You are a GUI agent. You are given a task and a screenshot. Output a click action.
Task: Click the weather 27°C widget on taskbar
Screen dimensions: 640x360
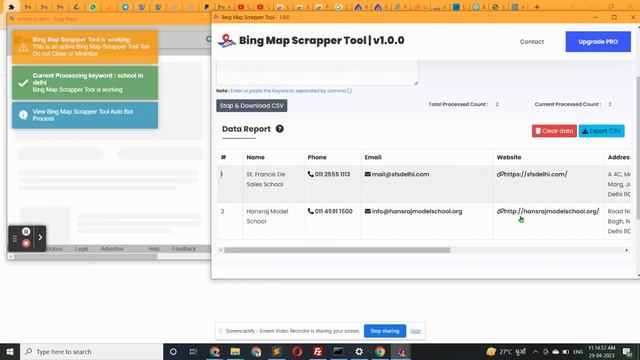click(x=506, y=351)
